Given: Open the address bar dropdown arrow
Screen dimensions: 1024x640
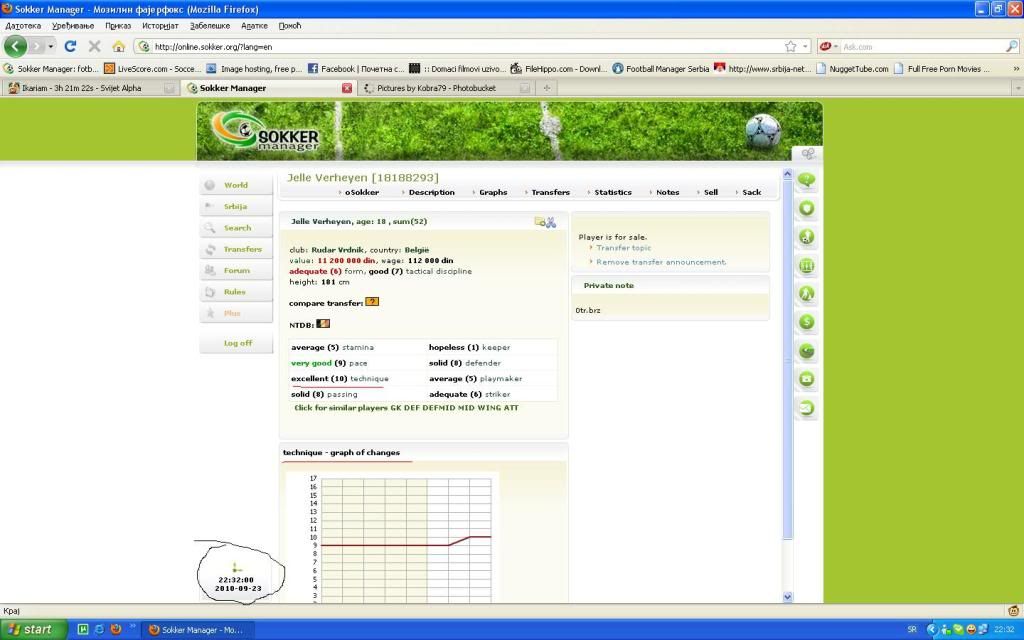Looking at the screenshot, I should point(805,46).
